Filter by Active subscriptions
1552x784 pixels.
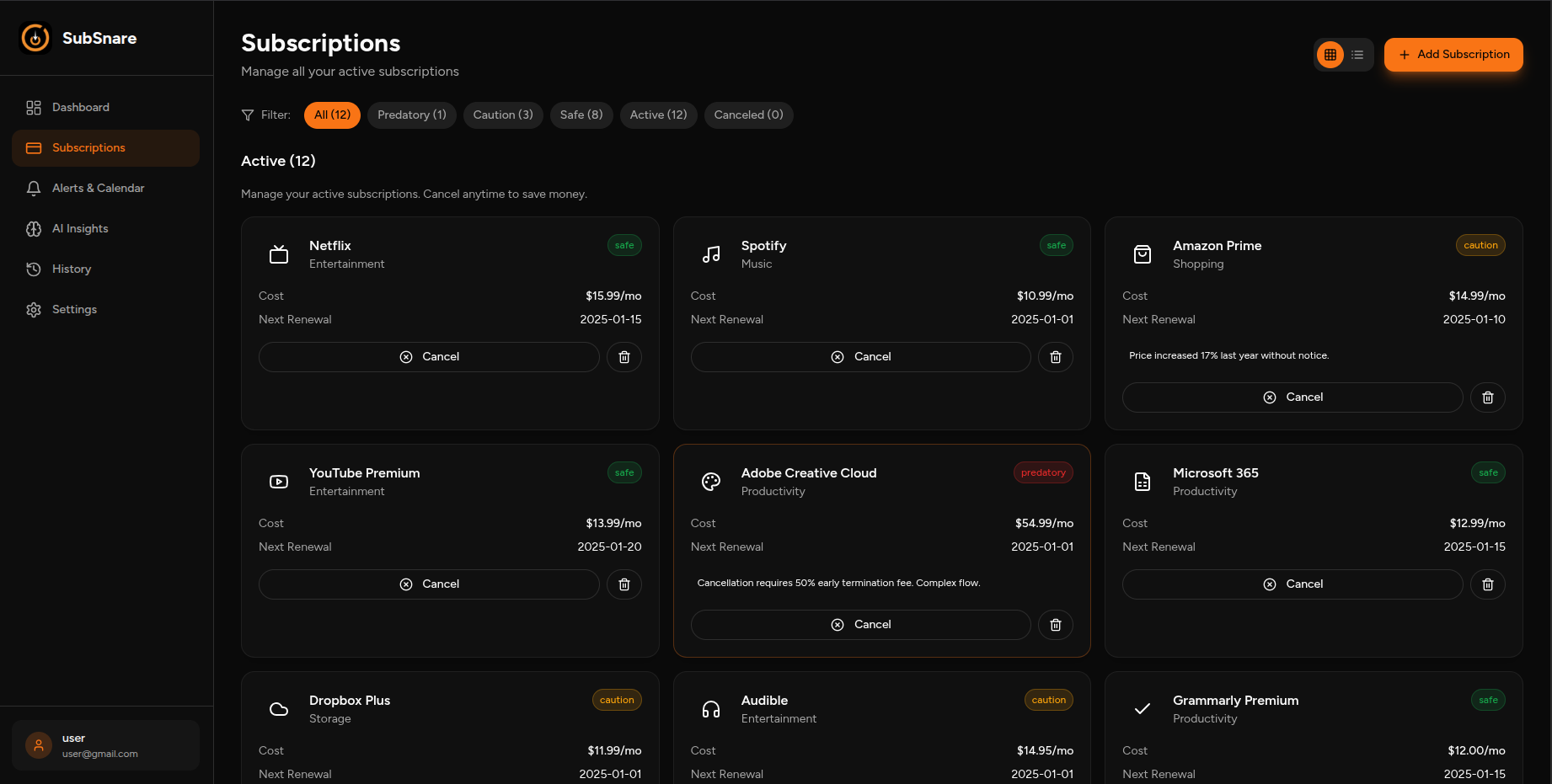pyautogui.click(x=659, y=115)
